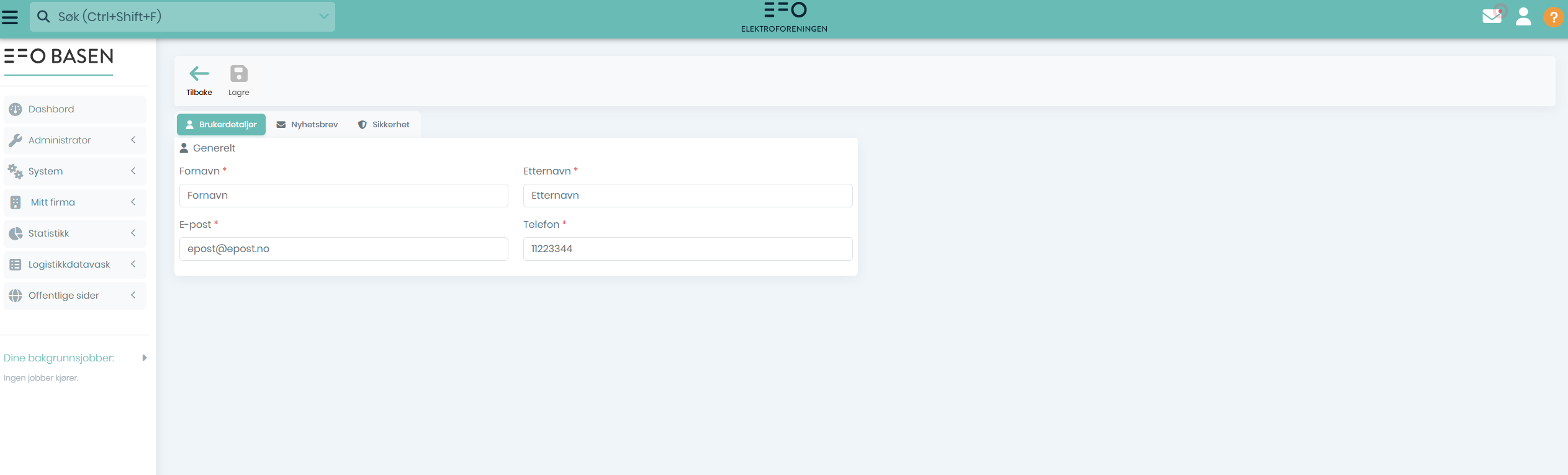Click the Tilbake back arrow icon

199,74
